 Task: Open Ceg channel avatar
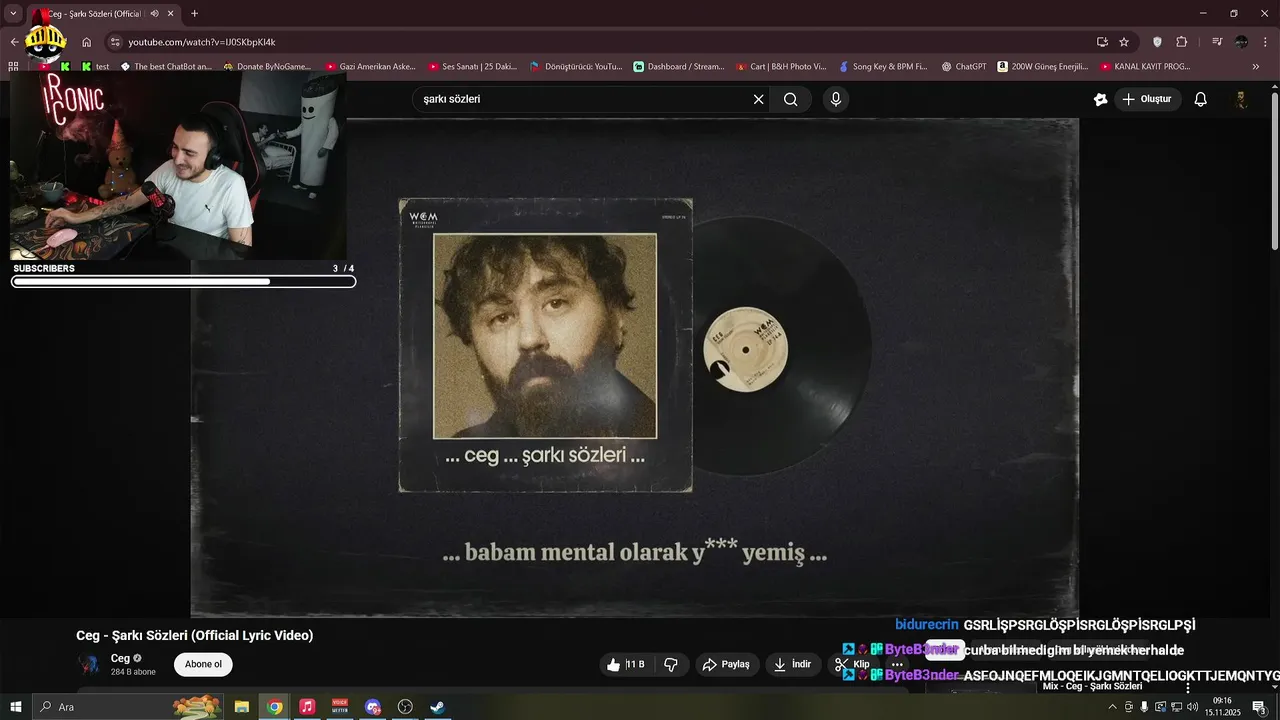coord(90,664)
